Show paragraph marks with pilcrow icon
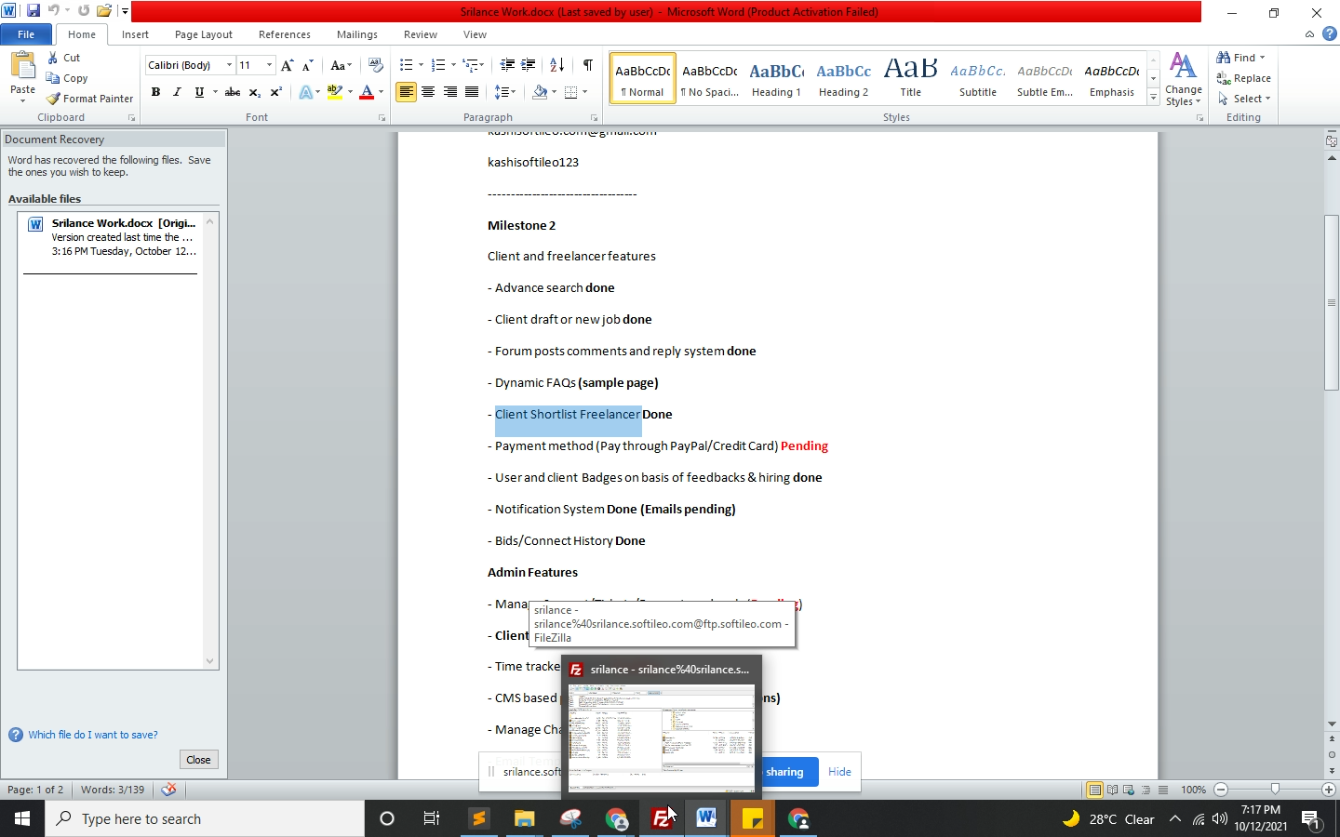This screenshot has height=837, width=1340. click(x=588, y=65)
